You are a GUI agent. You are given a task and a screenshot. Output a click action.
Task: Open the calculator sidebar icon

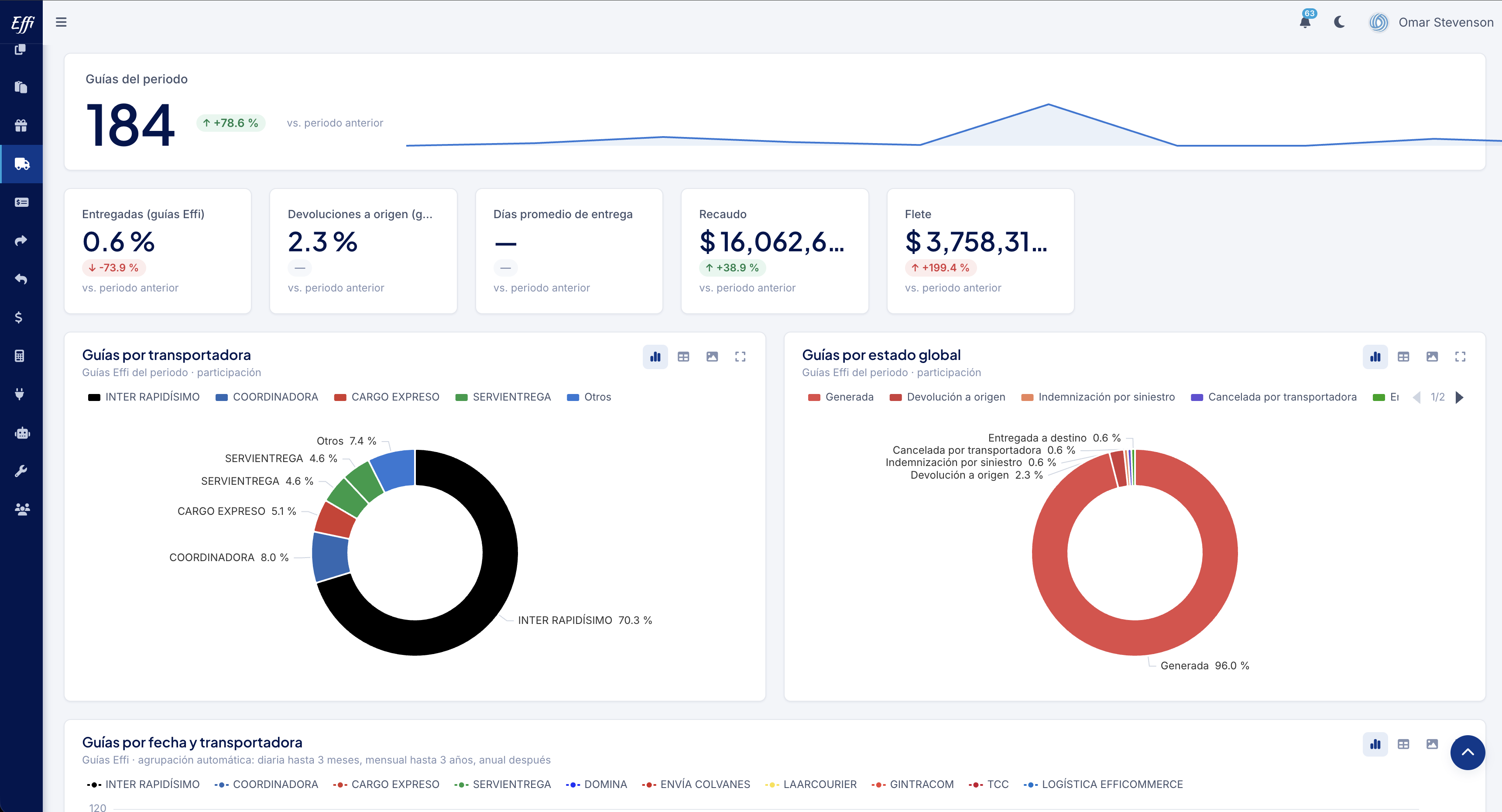pos(20,356)
